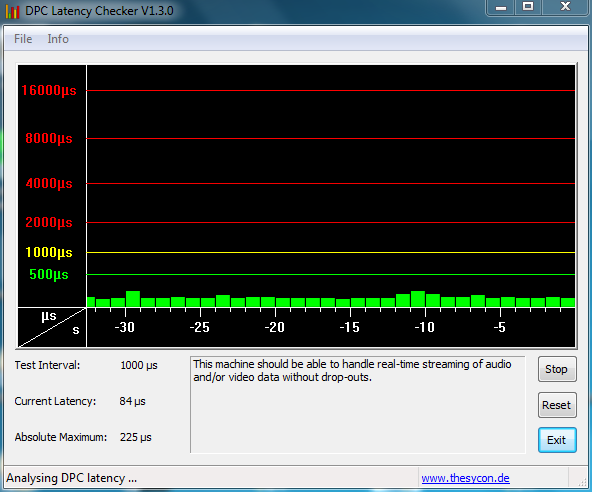Click the -20 seconds axis label
This screenshot has width=592, height=492.
pyautogui.click(x=274, y=327)
